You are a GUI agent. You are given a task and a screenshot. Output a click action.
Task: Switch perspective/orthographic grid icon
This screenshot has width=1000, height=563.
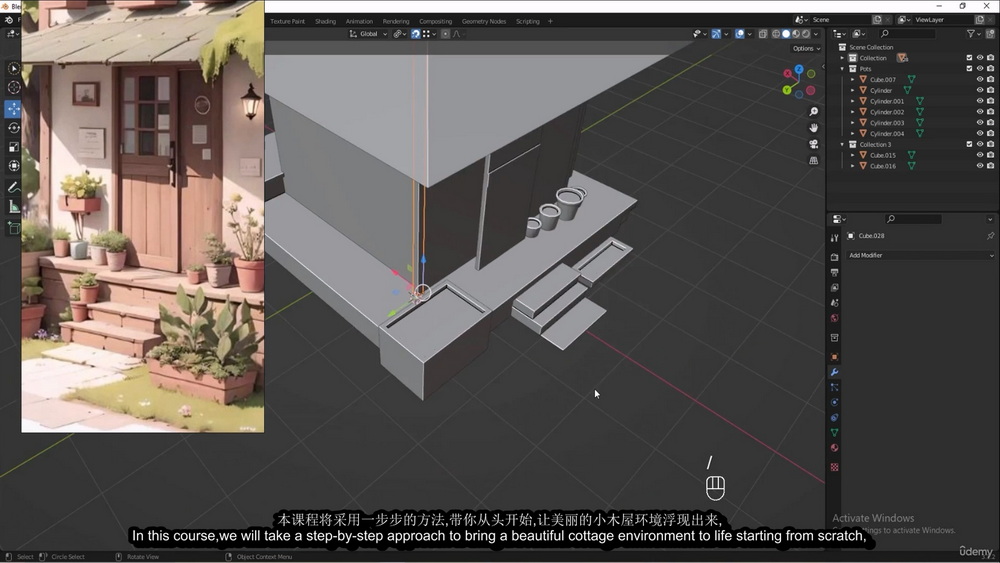point(814,161)
